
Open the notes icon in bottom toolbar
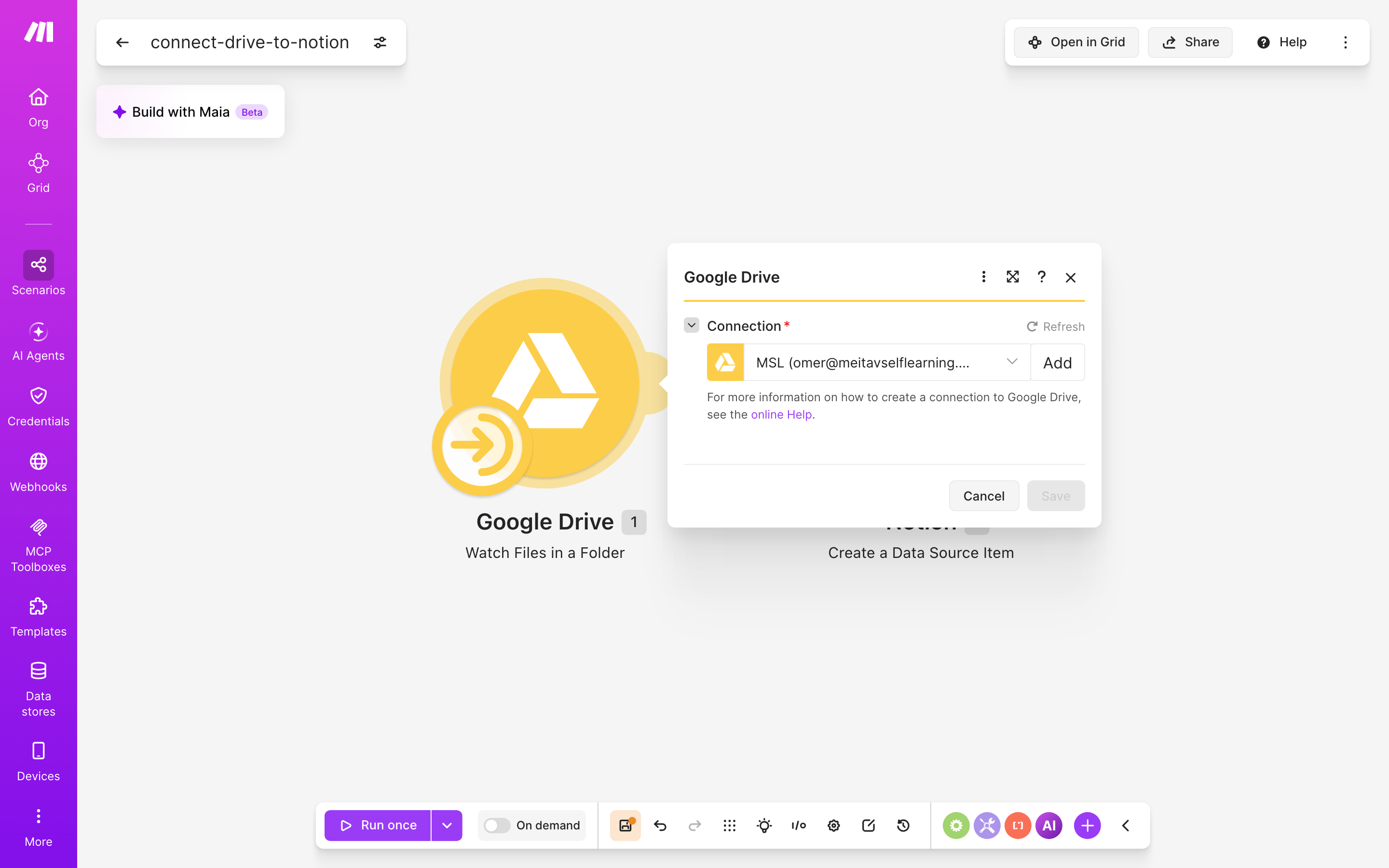coord(869,826)
